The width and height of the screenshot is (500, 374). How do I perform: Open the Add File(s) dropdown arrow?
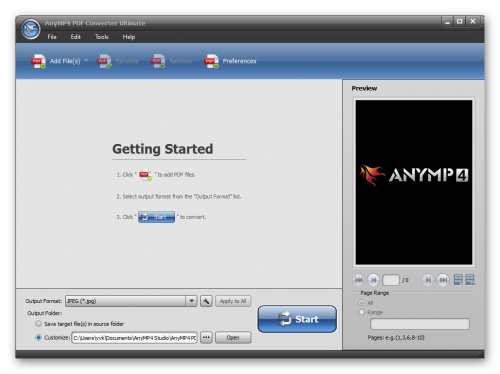coord(86,60)
